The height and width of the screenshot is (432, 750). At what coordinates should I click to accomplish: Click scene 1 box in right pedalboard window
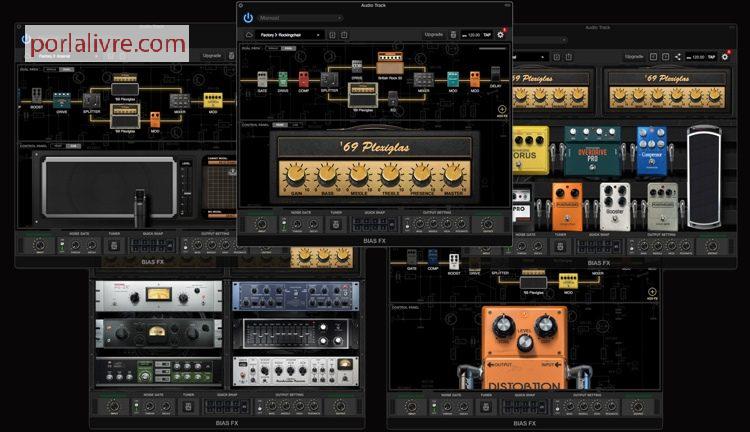coord(653,56)
